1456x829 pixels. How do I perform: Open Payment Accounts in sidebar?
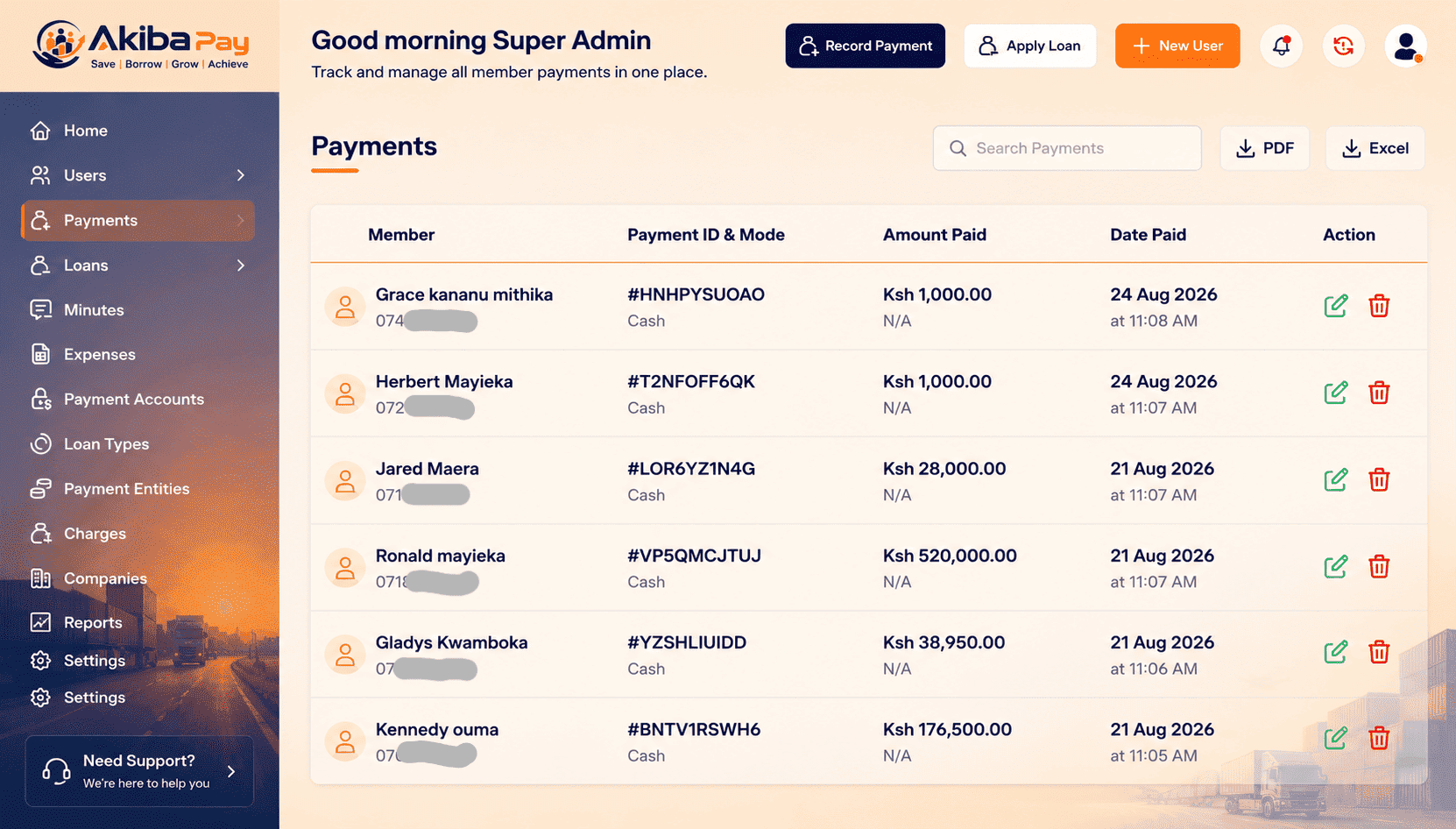[117, 399]
